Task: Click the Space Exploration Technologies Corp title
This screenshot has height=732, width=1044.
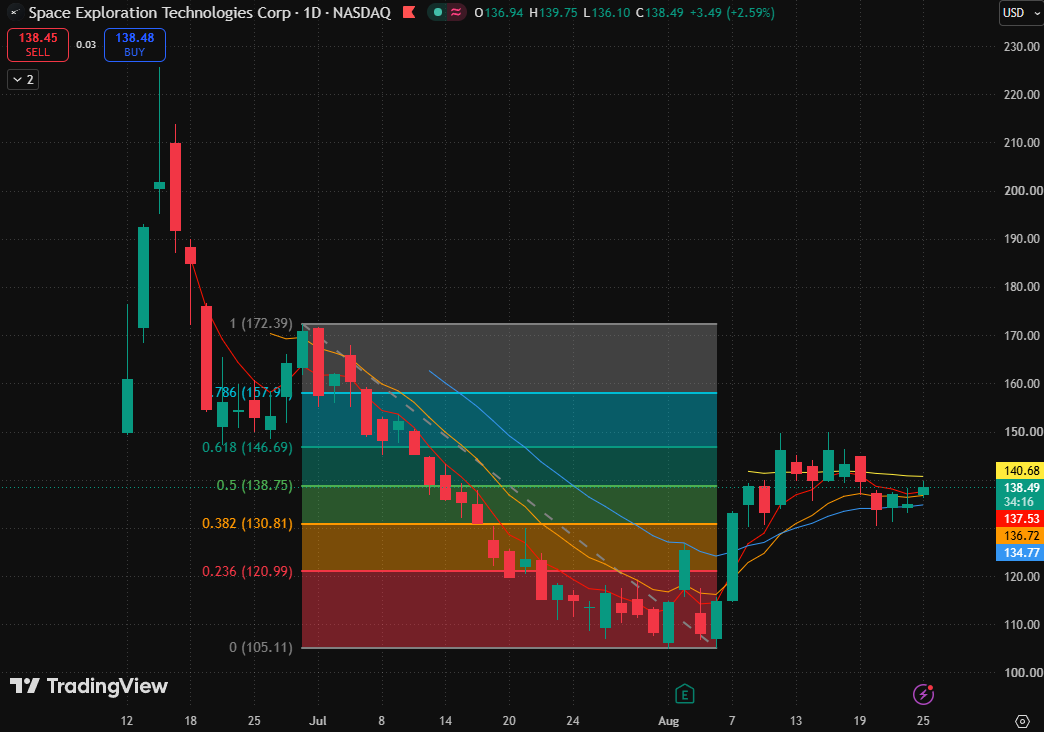Action: pyautogui.click(x=160, y=13)
